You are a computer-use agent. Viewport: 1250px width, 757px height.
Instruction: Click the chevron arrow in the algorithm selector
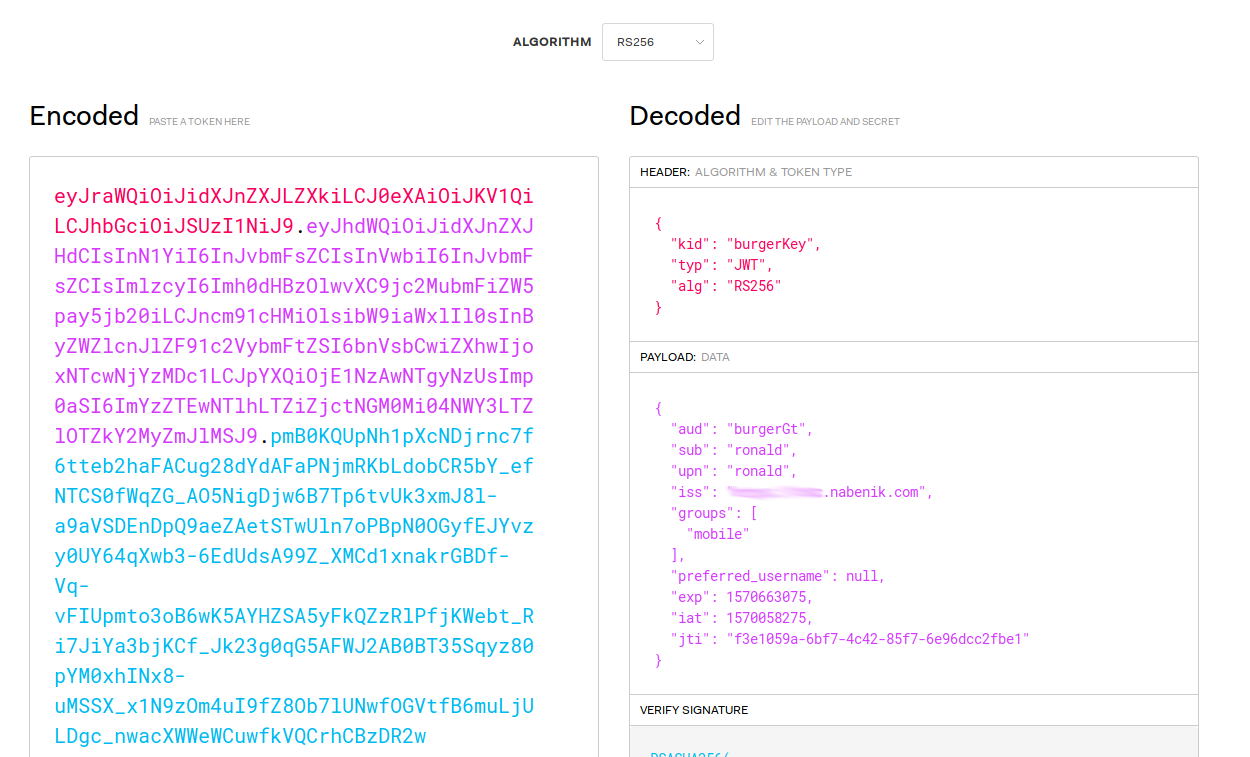(699, 42)
